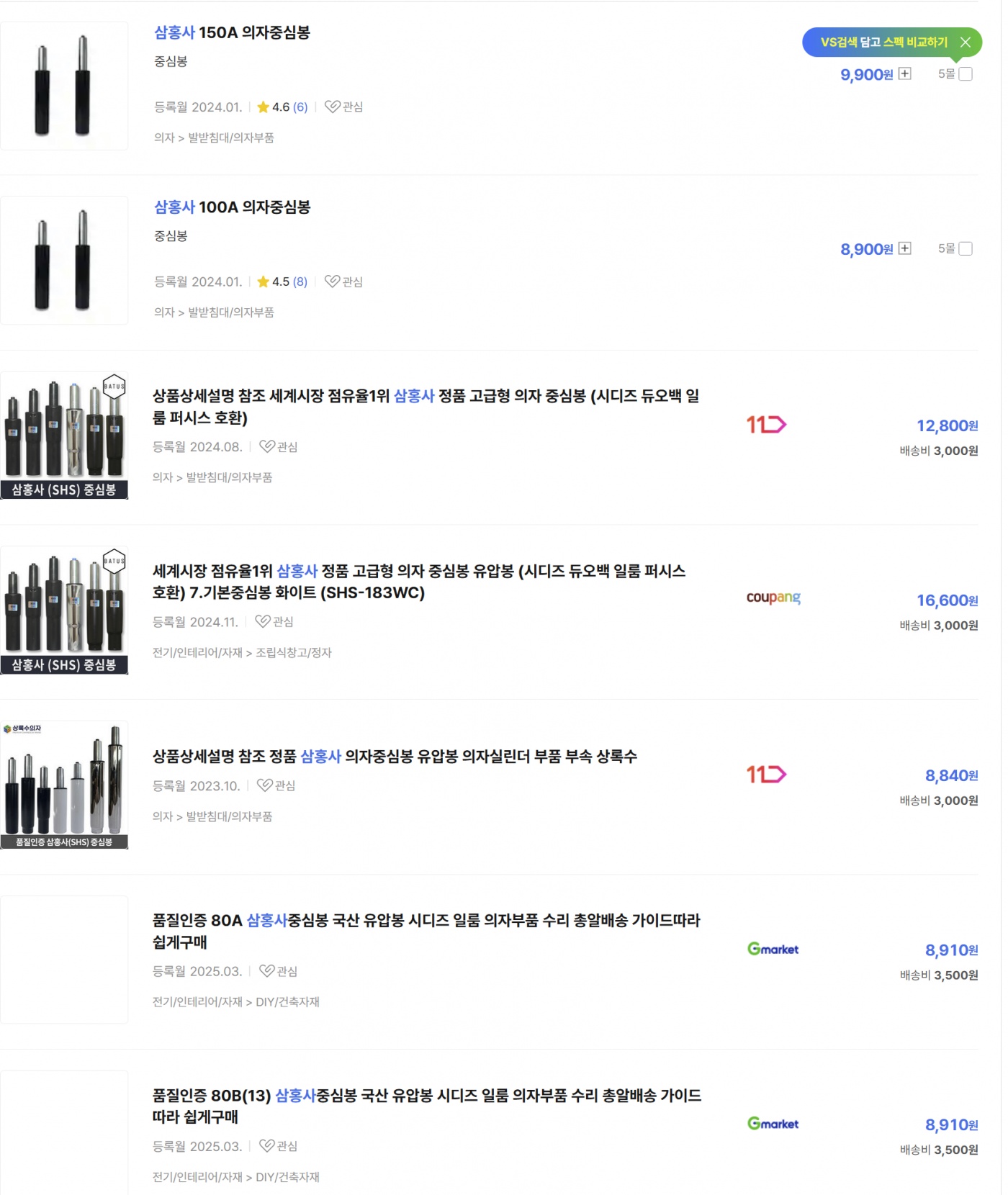The width and height of the screenshot is (1008, 1195).
Task: Click heart 관심 icon for 삼홍사 100A
Action: click(333, 282)
